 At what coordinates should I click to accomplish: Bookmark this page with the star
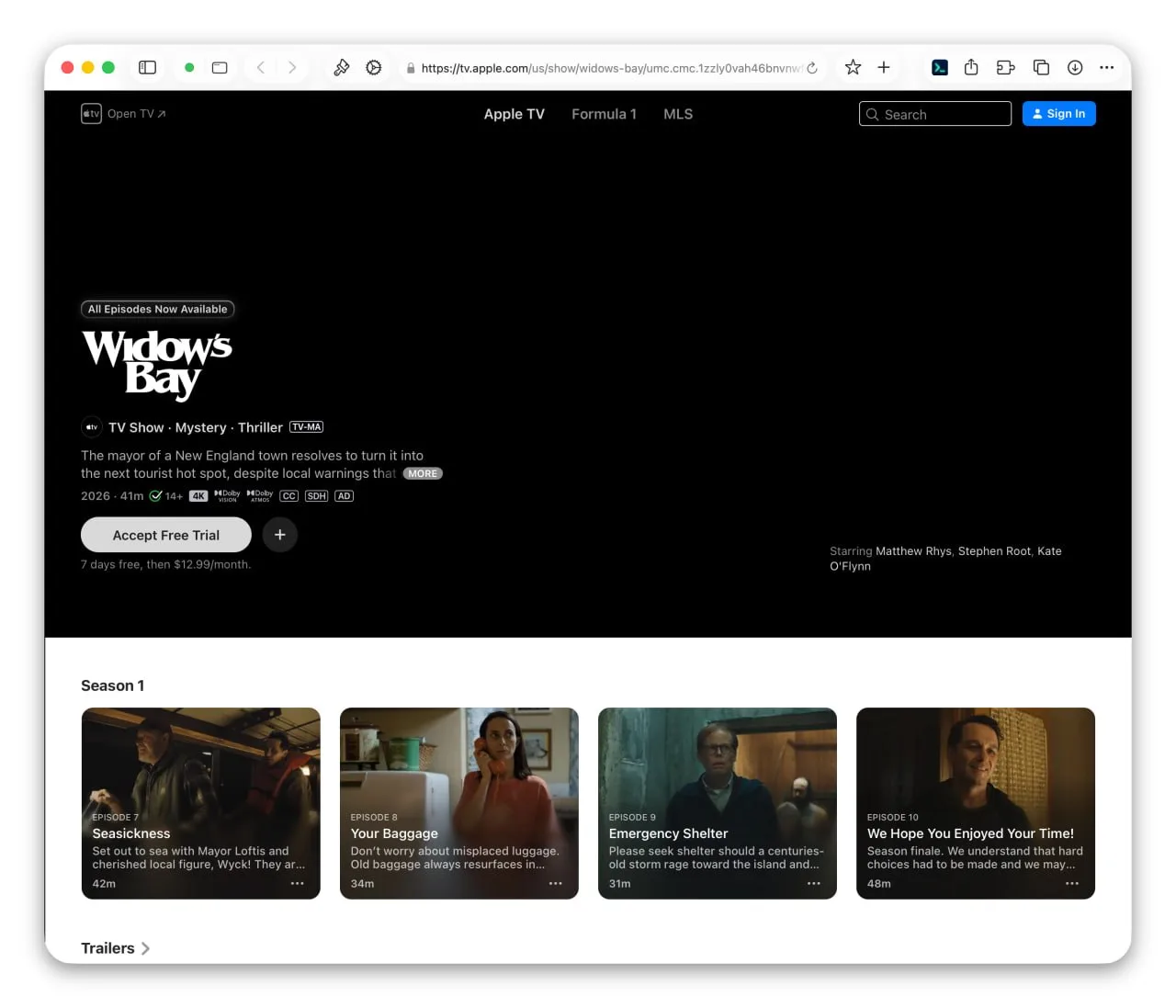tap(853, 67)
